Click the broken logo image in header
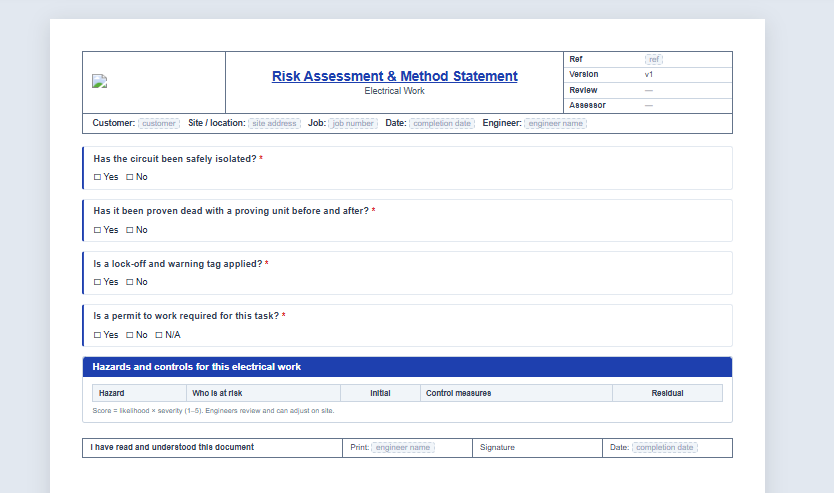The image size is (834, 493). pos(99,81)
